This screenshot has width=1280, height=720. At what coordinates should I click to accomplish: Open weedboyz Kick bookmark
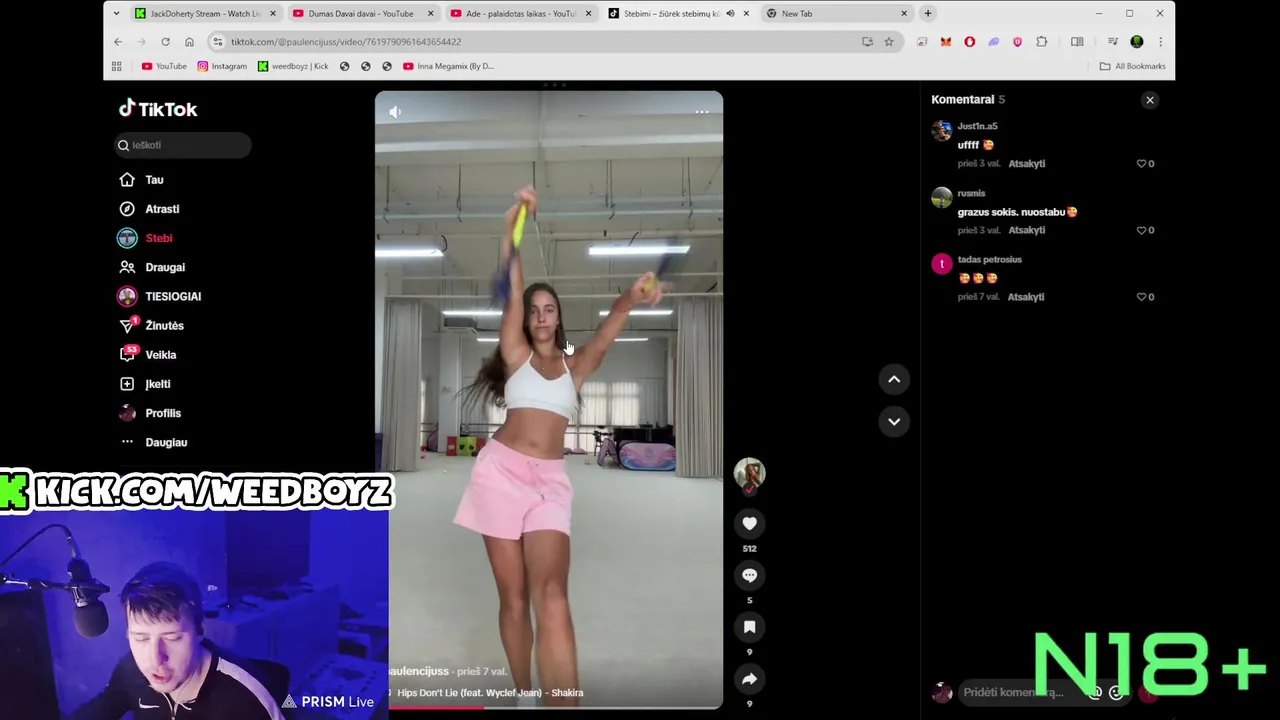tap(293, 66)
